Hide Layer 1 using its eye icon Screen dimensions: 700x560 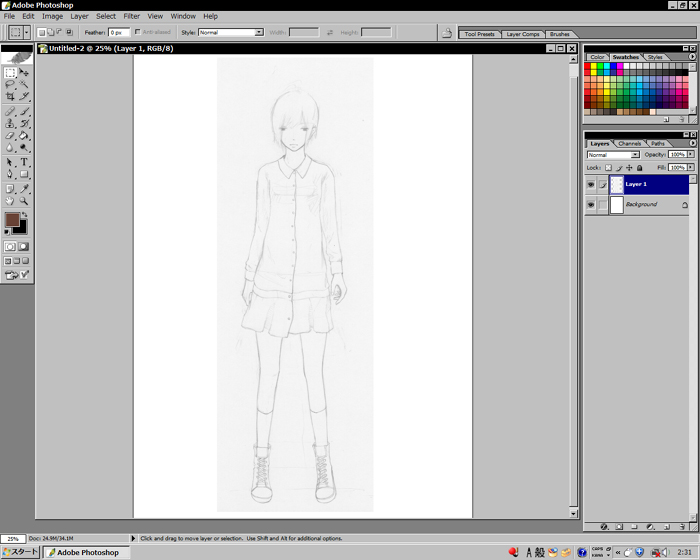coord(591,185)
